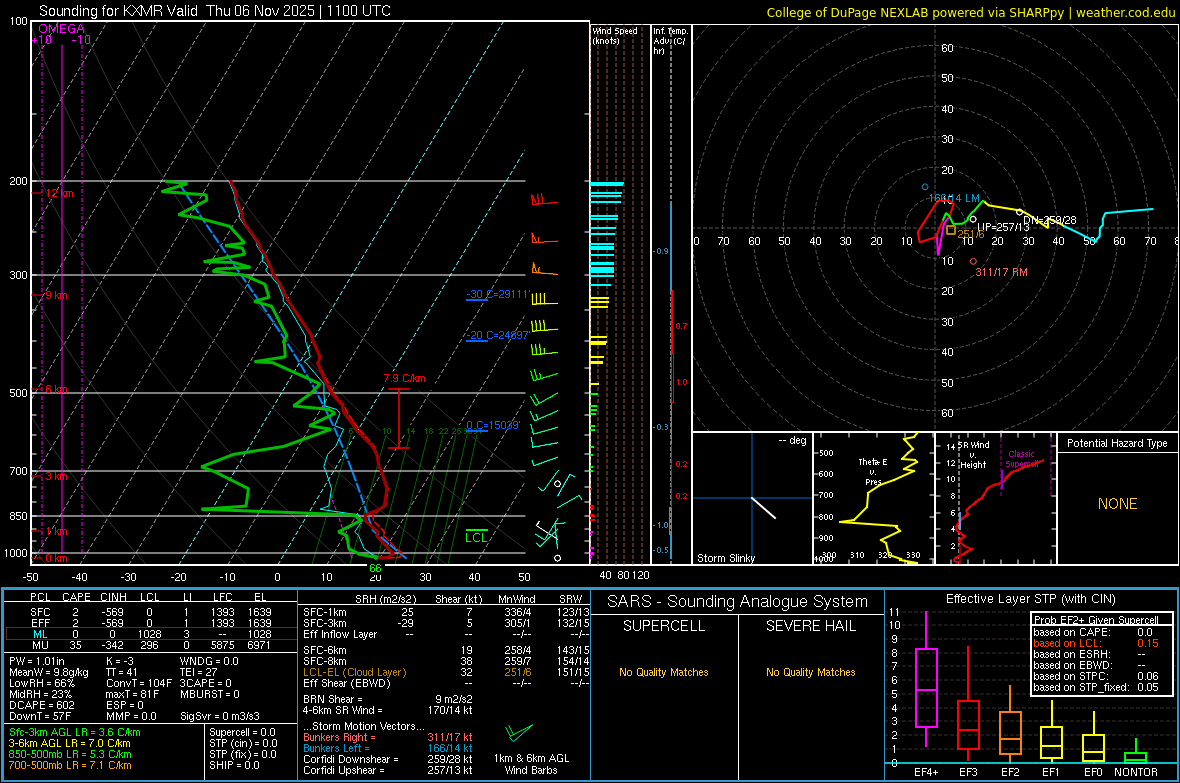The width and height of the screenshot is (1180, 783).
Task: Click the 'Inf. Temp. Adv.' panel header
Action: coord(670,41)
